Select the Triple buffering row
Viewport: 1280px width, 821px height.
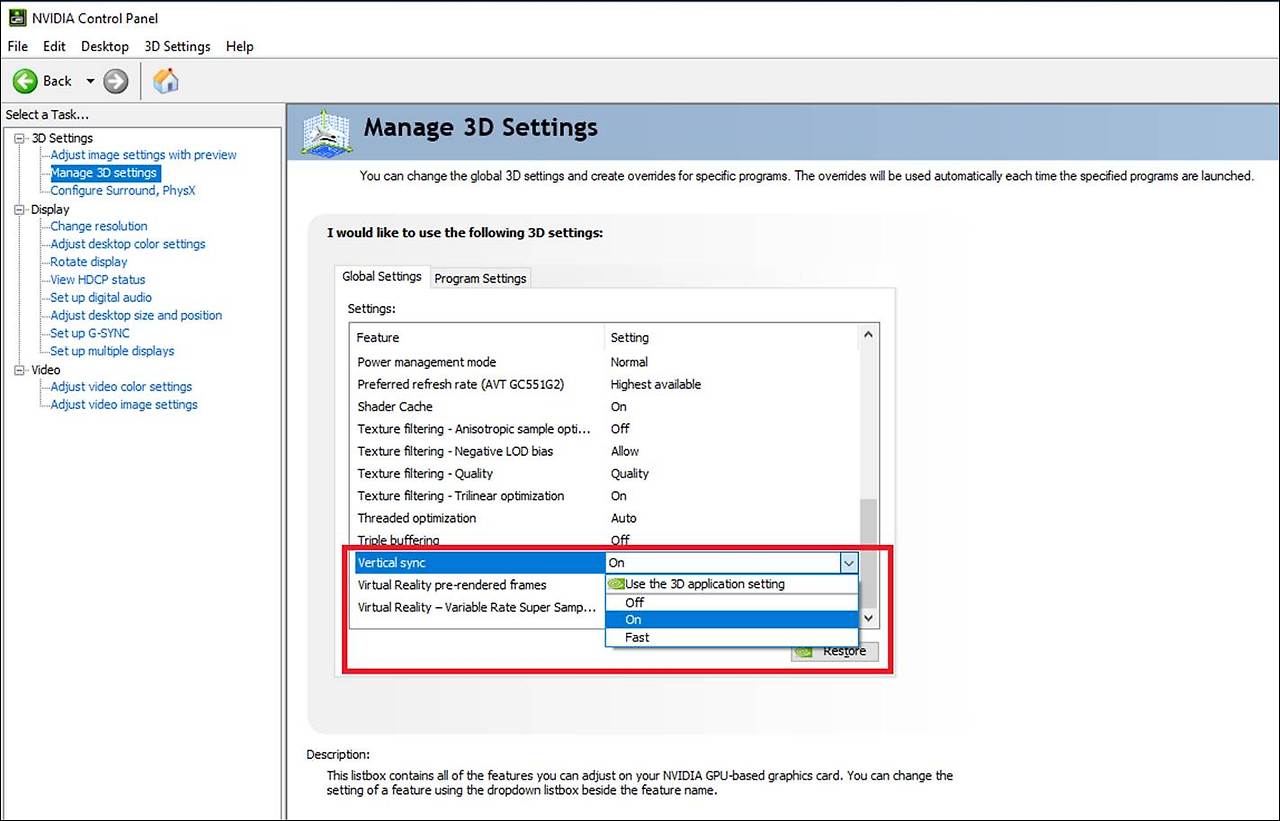coord(604,540)
